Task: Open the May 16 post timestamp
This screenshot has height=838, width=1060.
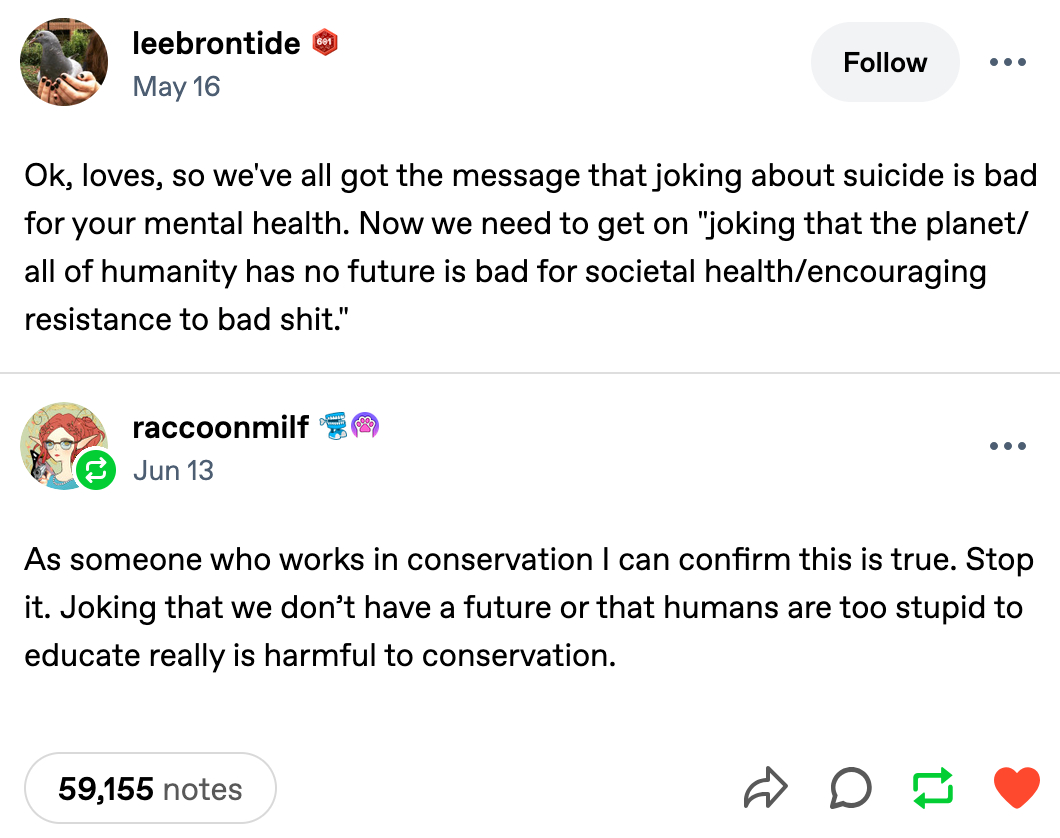Action: coord(176,87)
